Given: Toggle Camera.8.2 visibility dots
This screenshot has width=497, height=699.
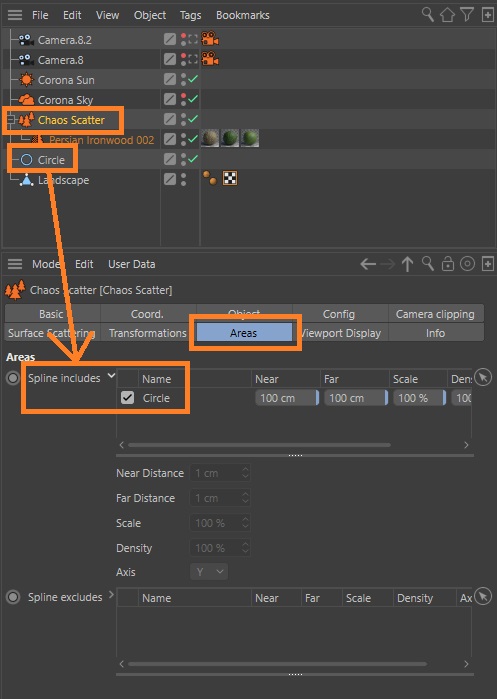Looking at the screenshot, I should 183,40.
